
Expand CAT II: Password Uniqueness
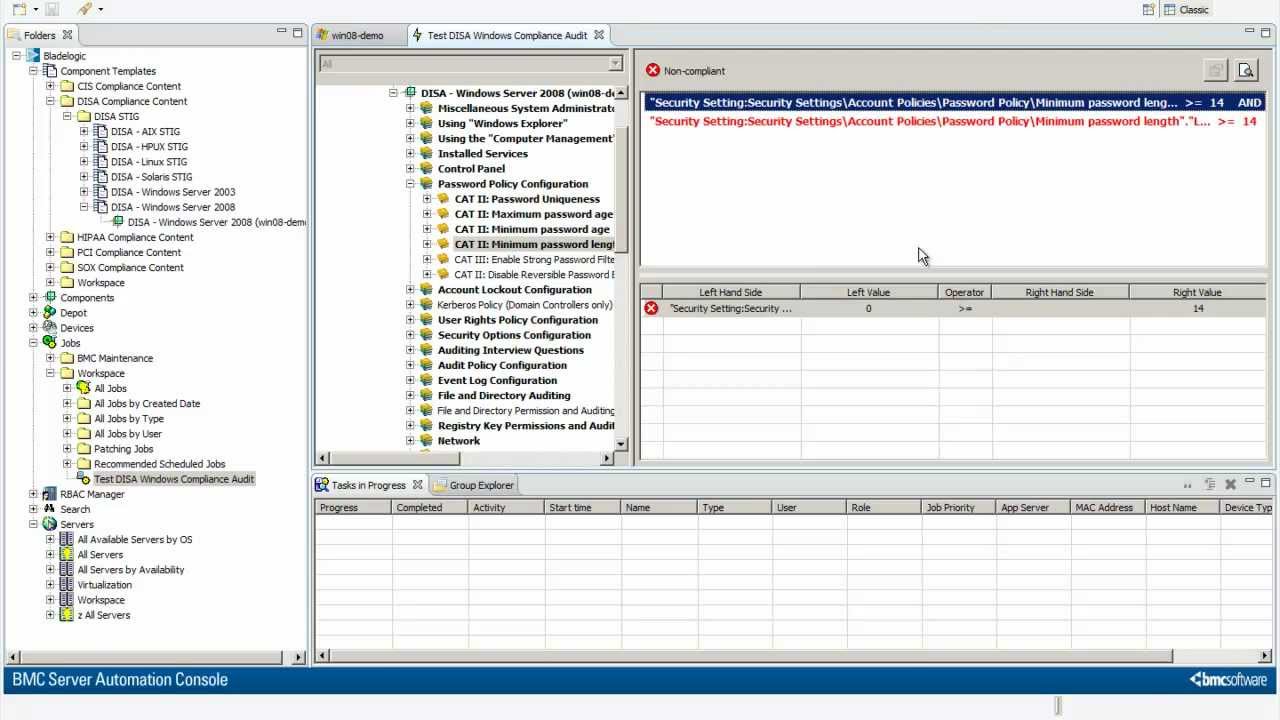[427, 199]
